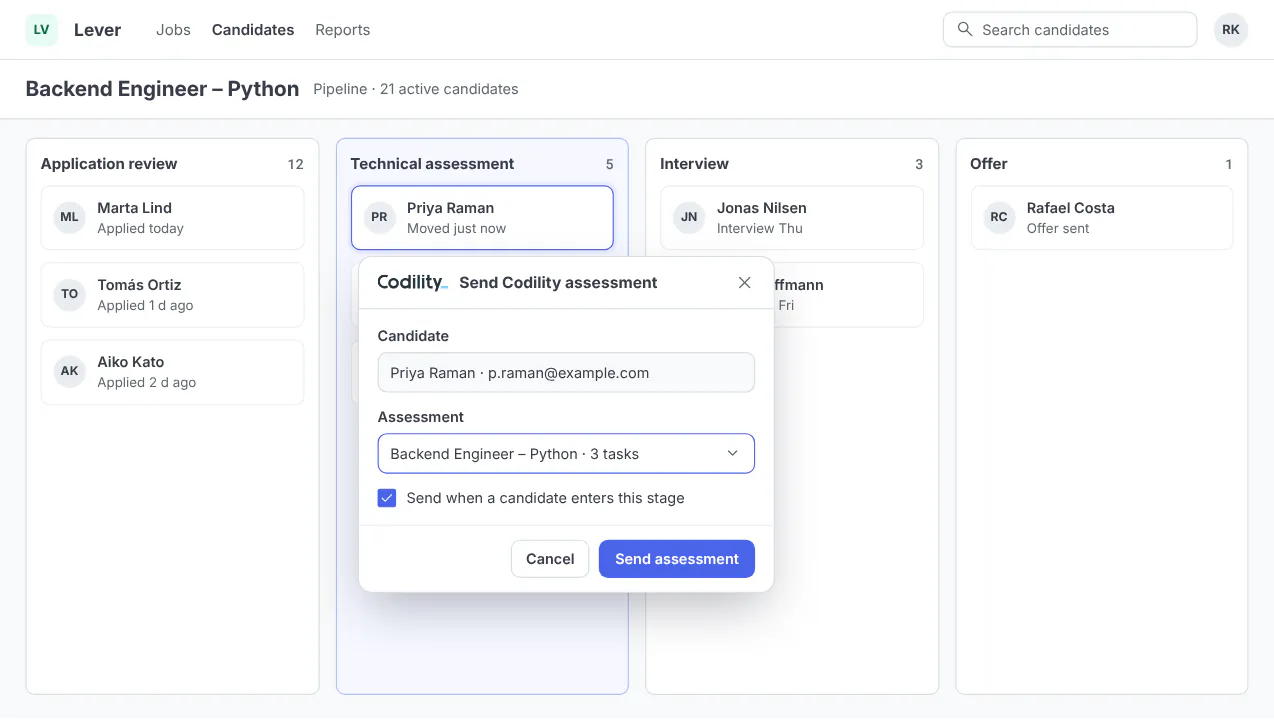The image size is (1274, 720).
Task: Cancel the Codility assessment dialog
Action: click(550, 559)
